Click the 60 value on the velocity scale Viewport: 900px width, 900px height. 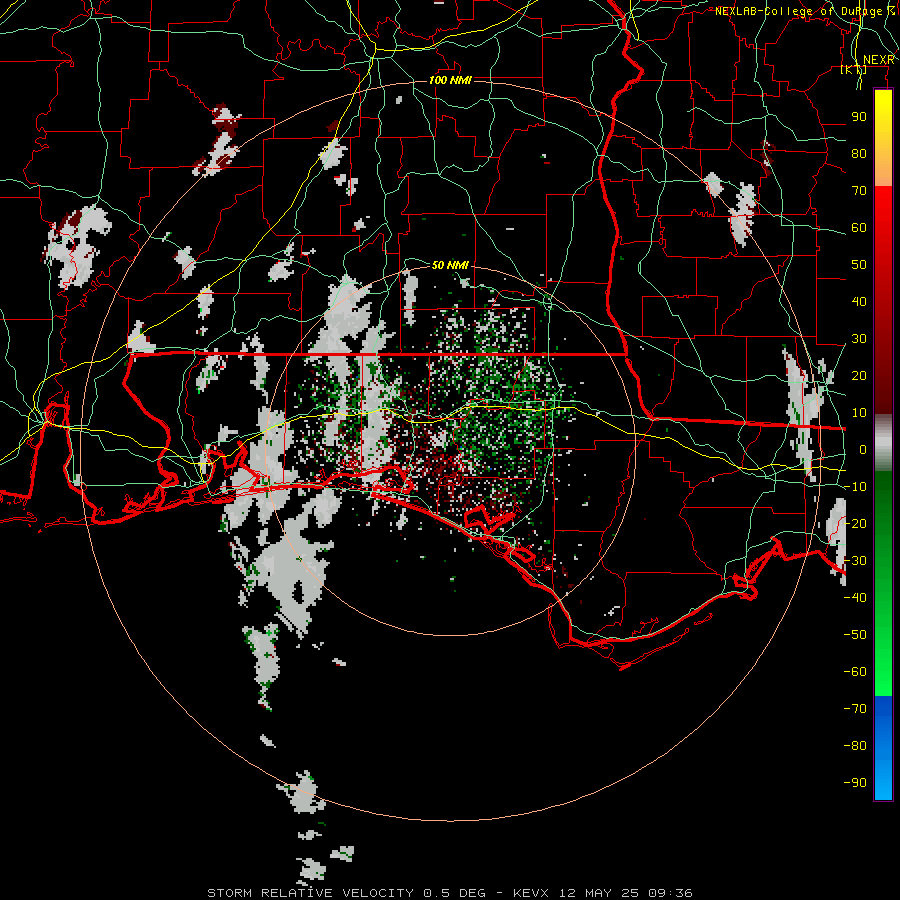click(x=859, y=228)
